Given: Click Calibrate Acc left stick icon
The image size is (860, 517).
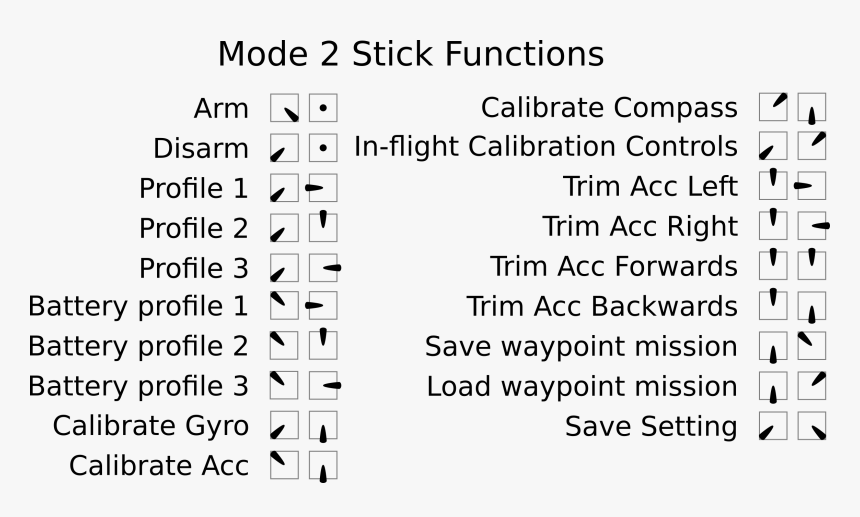Looking at the screenshot, I should 284,465.
